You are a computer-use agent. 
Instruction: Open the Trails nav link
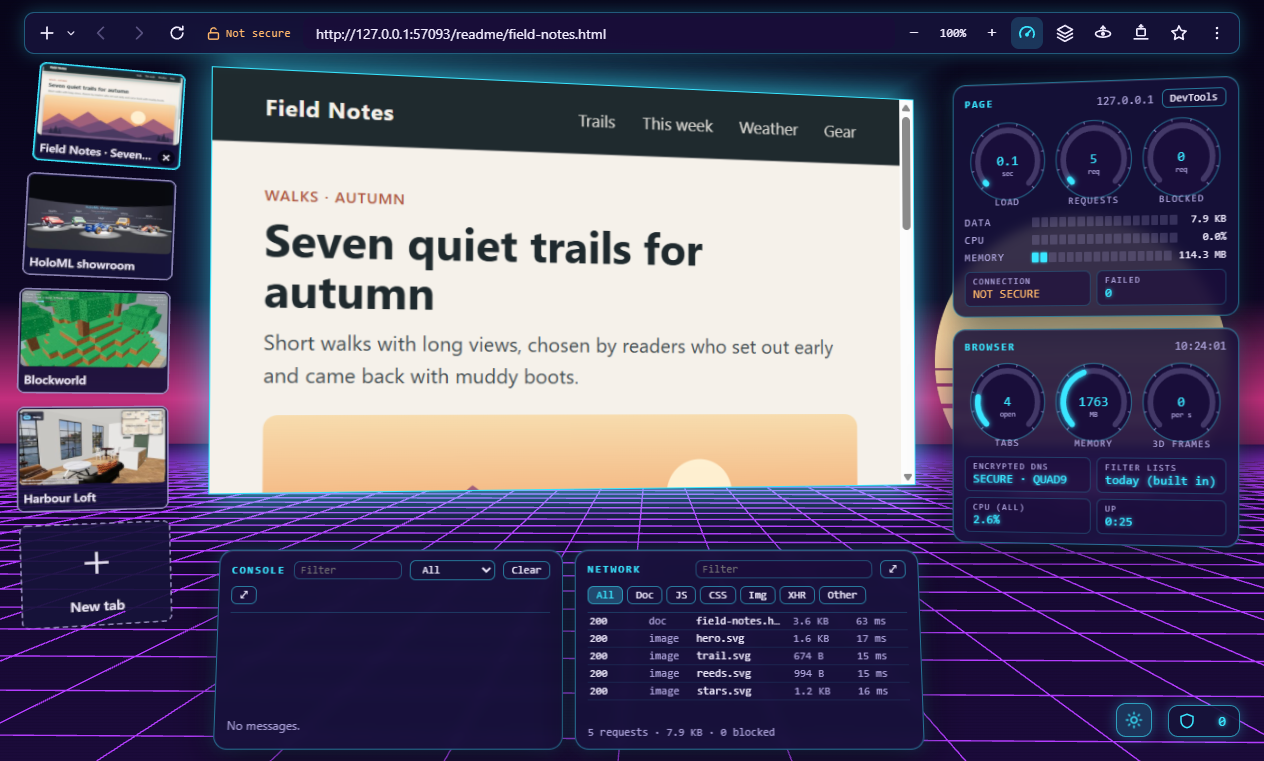point(597,122)
